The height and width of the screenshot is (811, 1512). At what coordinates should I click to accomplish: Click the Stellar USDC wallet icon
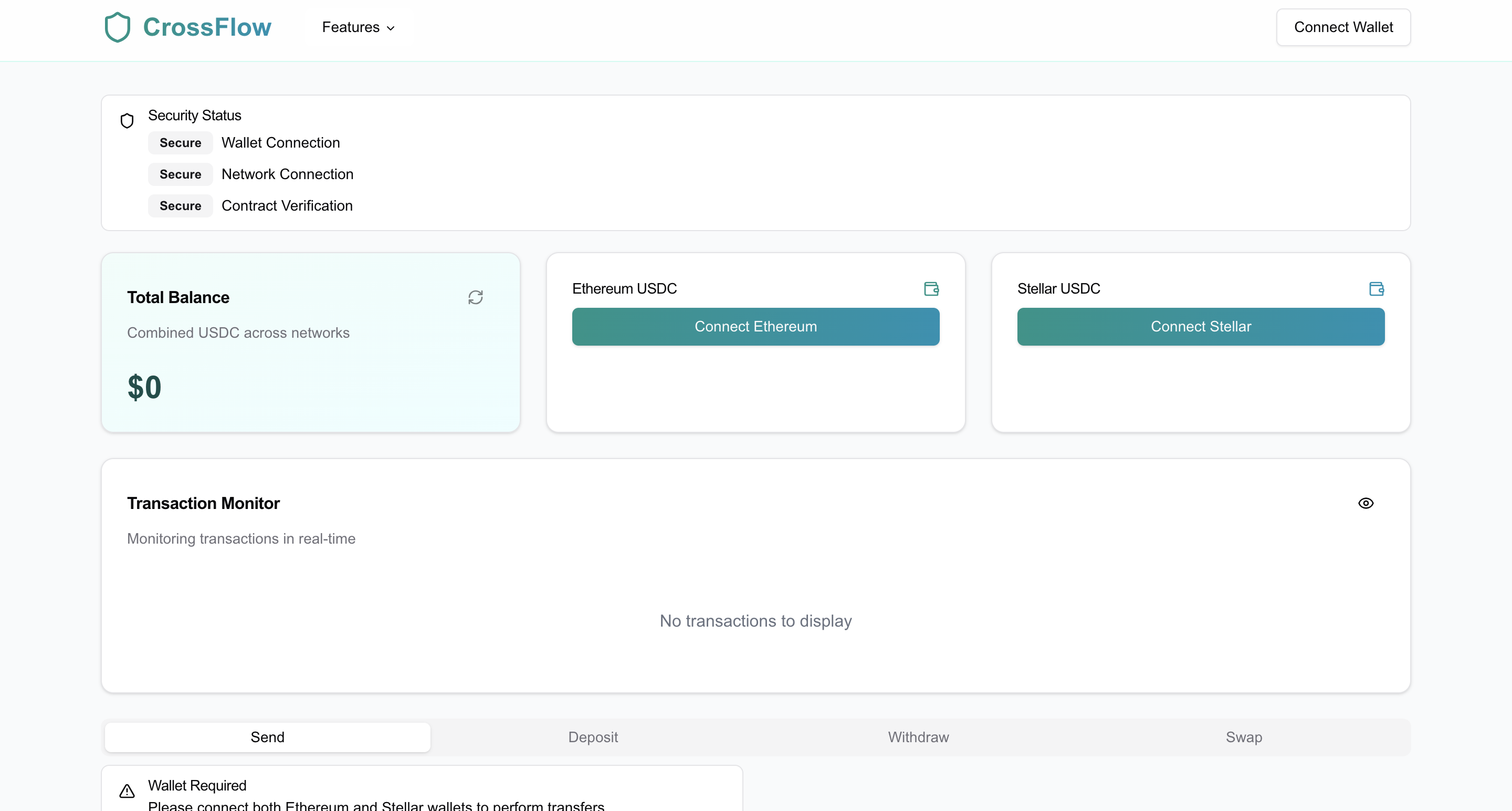point(1376,288)
